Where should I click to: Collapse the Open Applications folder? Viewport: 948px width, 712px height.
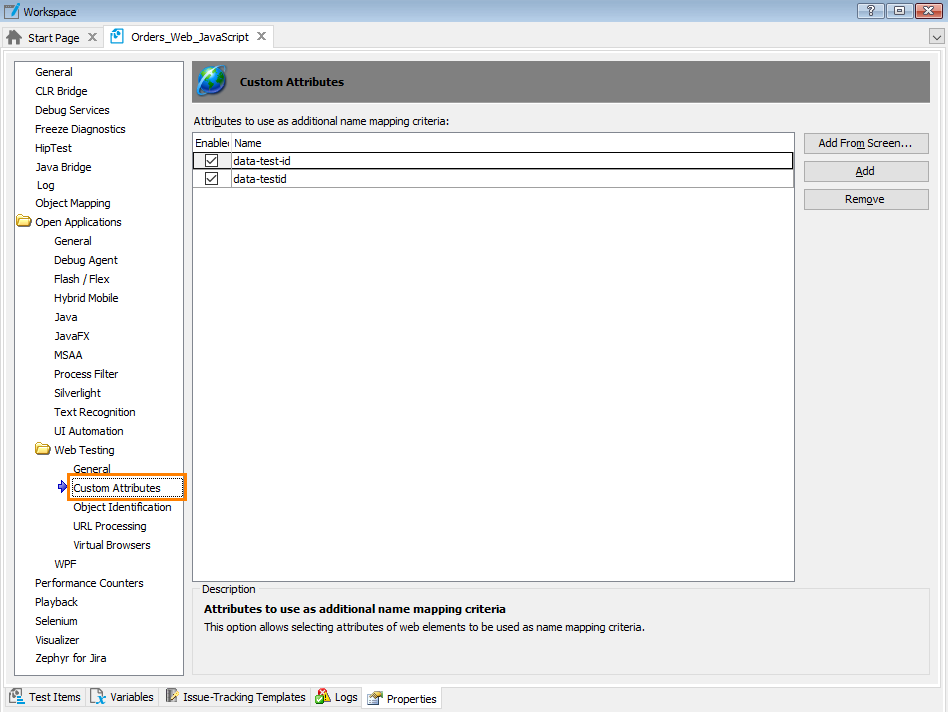pyautogui.click(x=23, y=222)
